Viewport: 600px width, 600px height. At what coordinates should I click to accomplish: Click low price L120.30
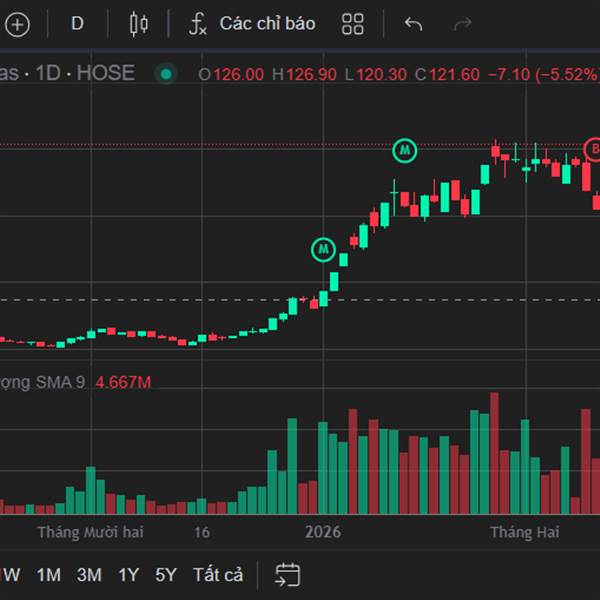(375, 74)
